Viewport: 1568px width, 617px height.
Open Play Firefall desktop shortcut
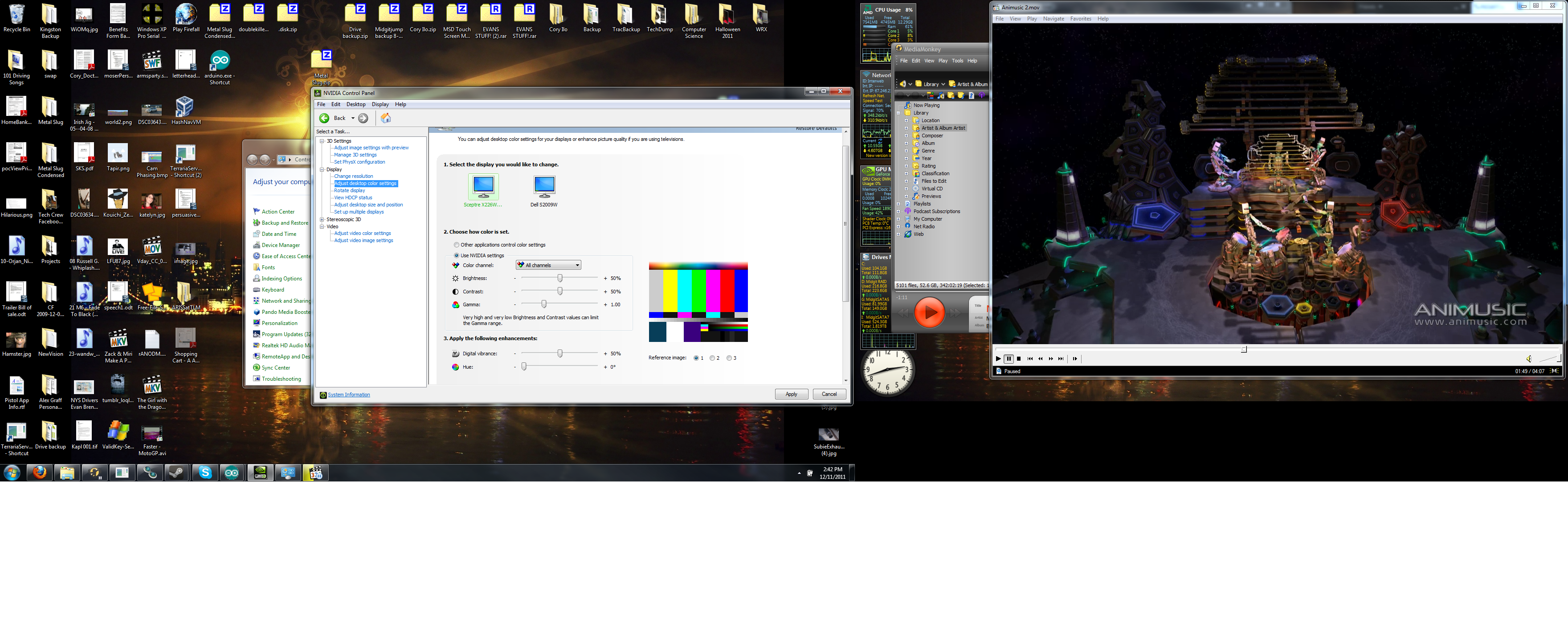click(186, 18)
